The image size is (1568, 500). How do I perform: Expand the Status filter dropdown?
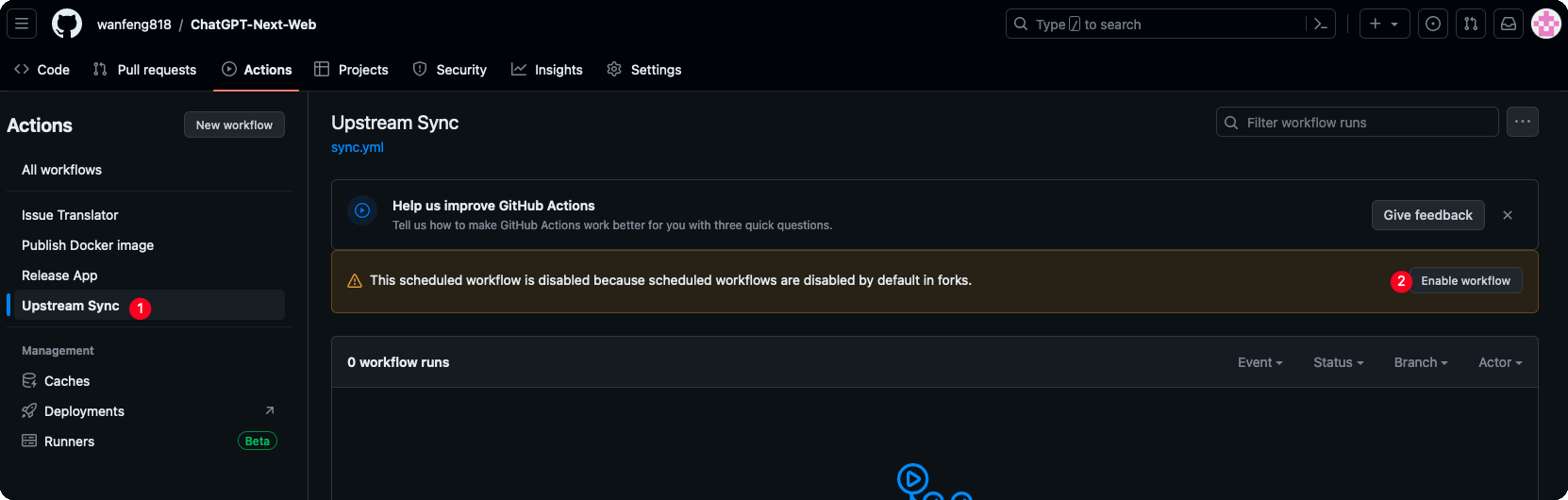pos(1338,362)
